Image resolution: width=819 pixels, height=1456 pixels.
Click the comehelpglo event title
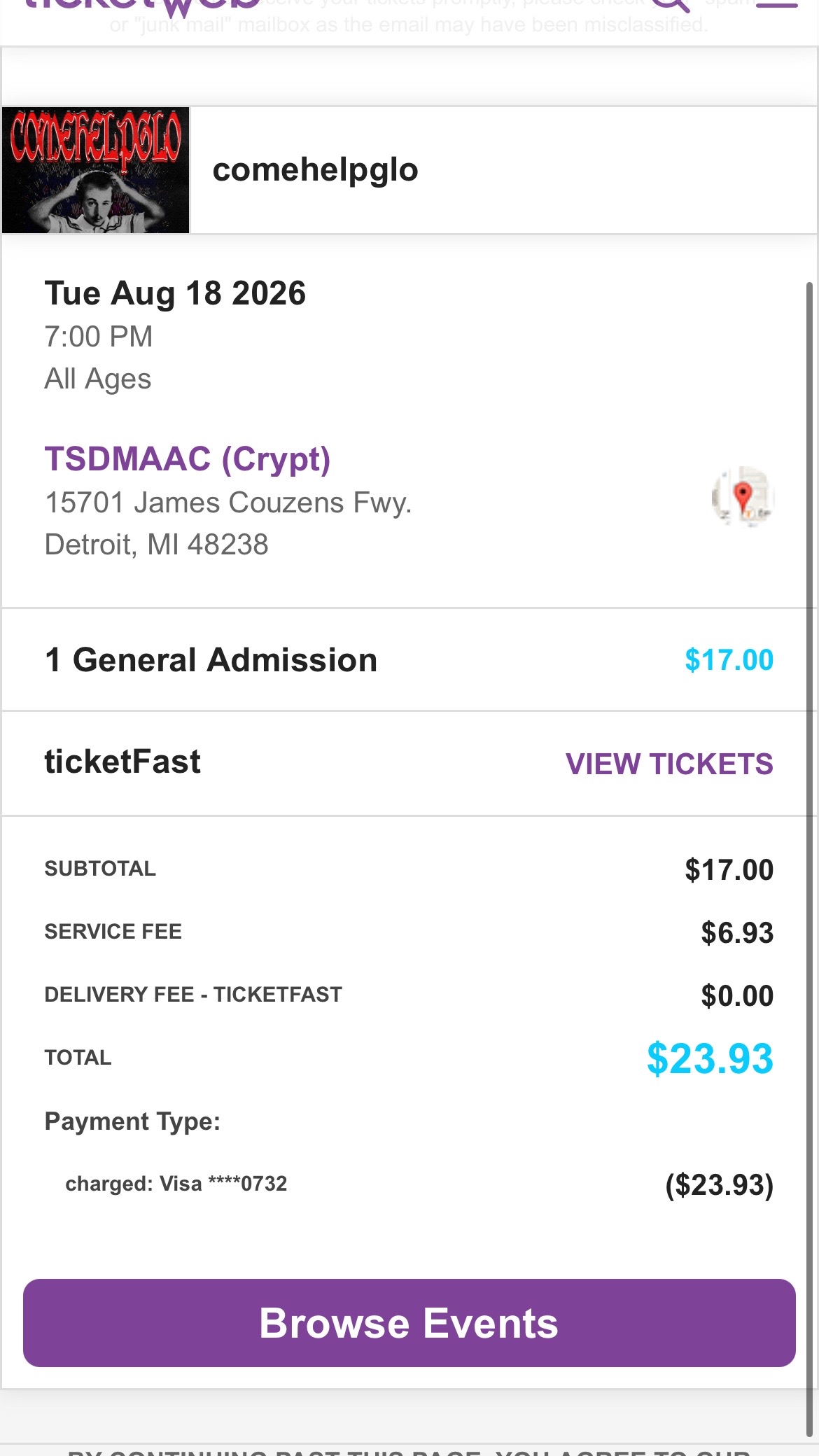[x=315, y=170]
